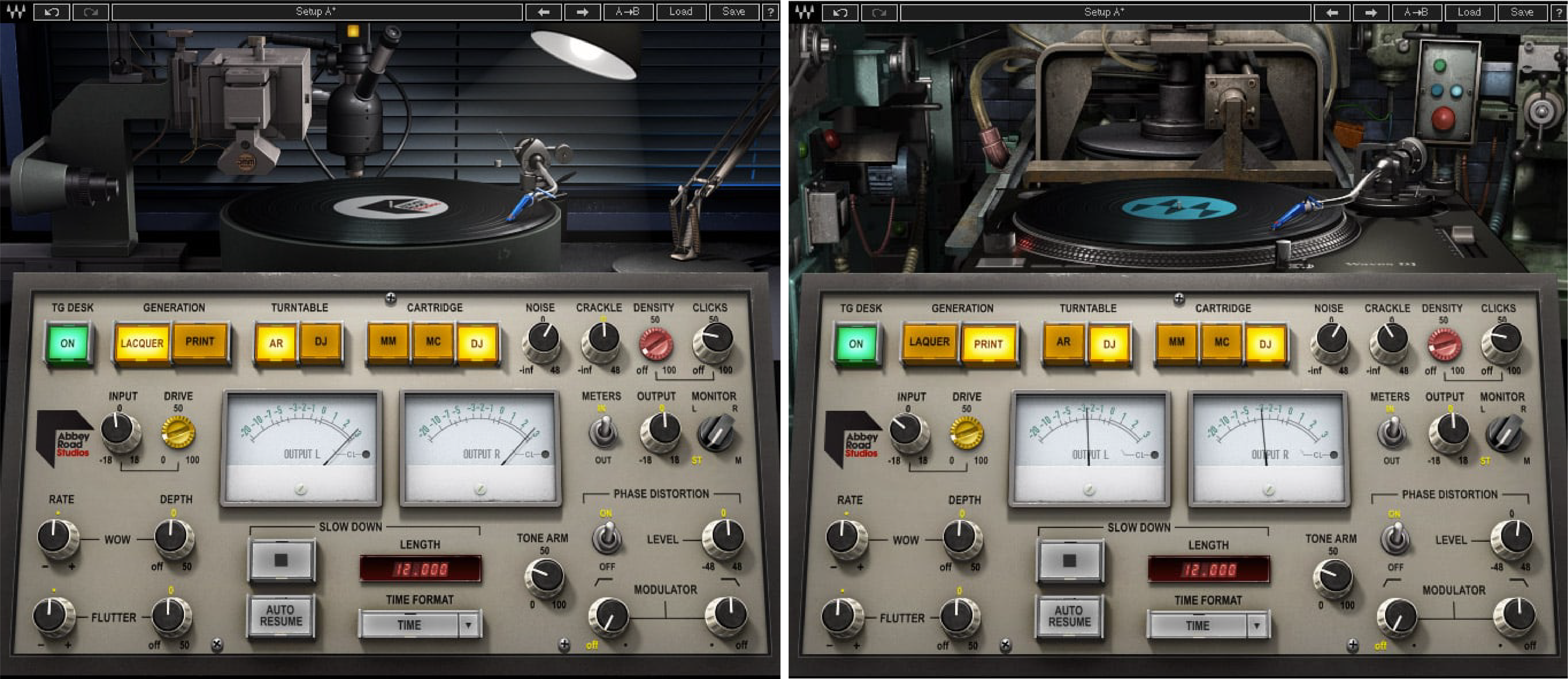This screenshot has height=679, width=1568.
Task: Click Load in left plugin toolbar
Action: 681,12
